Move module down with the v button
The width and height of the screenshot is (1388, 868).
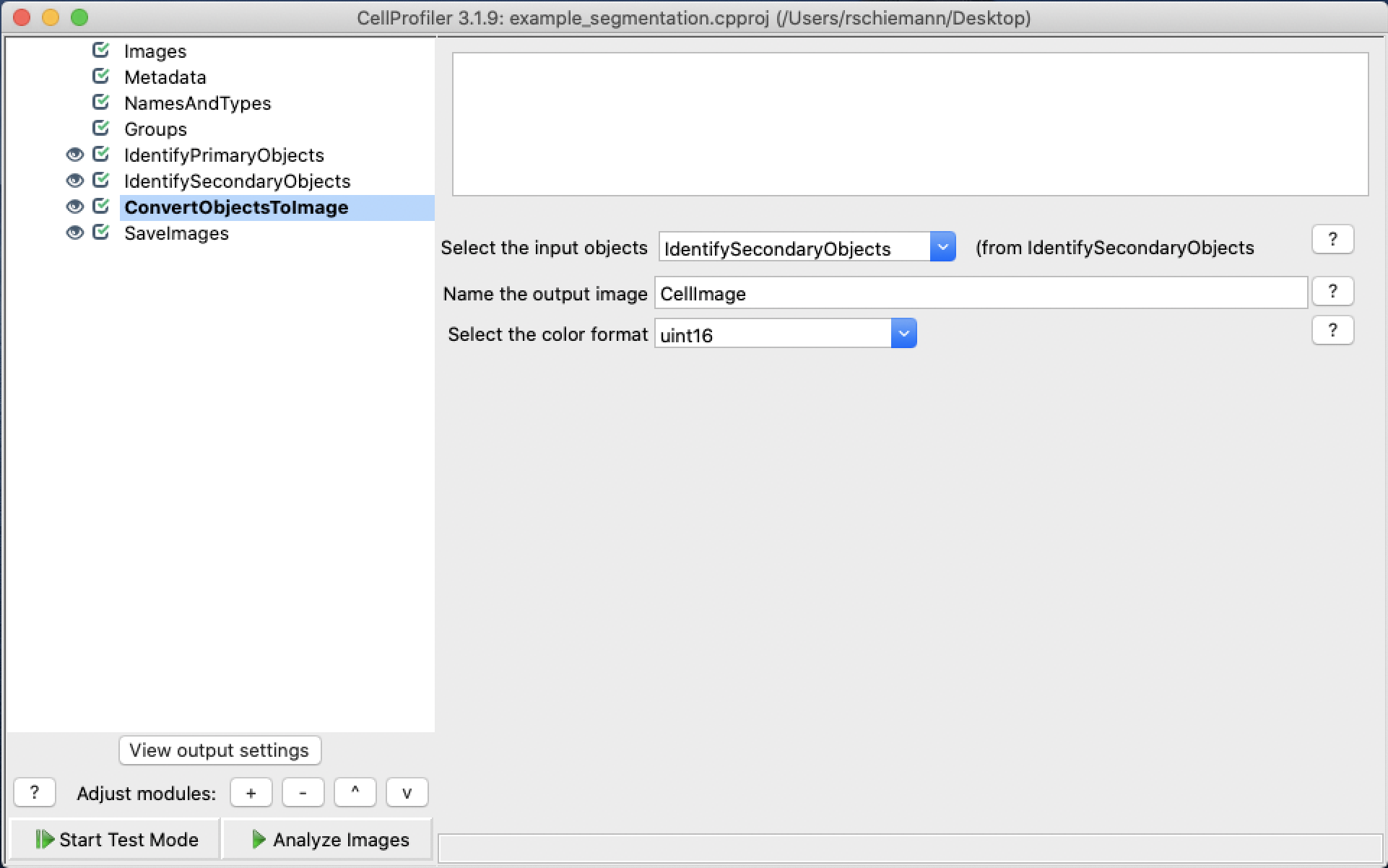click(x=407, y=793)
